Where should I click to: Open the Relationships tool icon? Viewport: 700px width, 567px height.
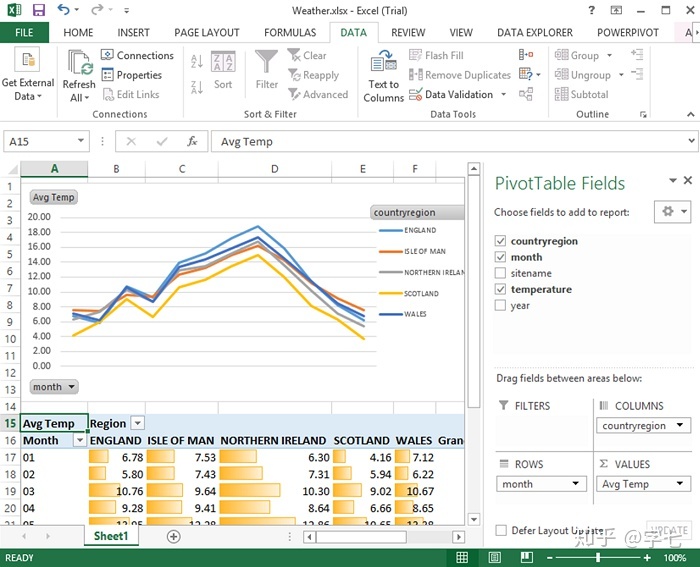click(x=526, y=94)
